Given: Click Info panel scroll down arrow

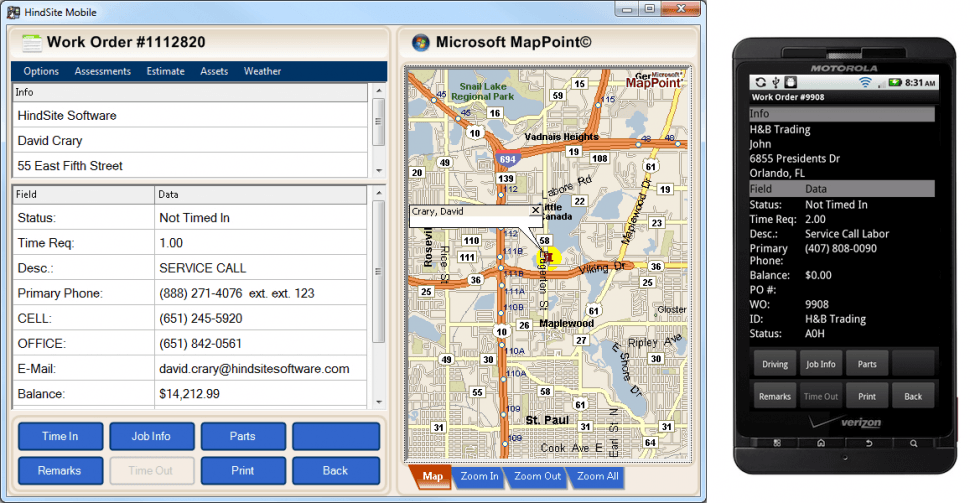Looking at the screenshot, I should coord(379,171).
